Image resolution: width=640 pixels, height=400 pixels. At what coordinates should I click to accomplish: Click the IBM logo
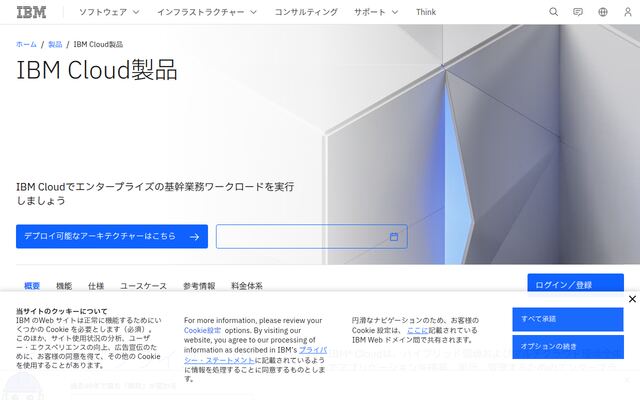[31, 12]
